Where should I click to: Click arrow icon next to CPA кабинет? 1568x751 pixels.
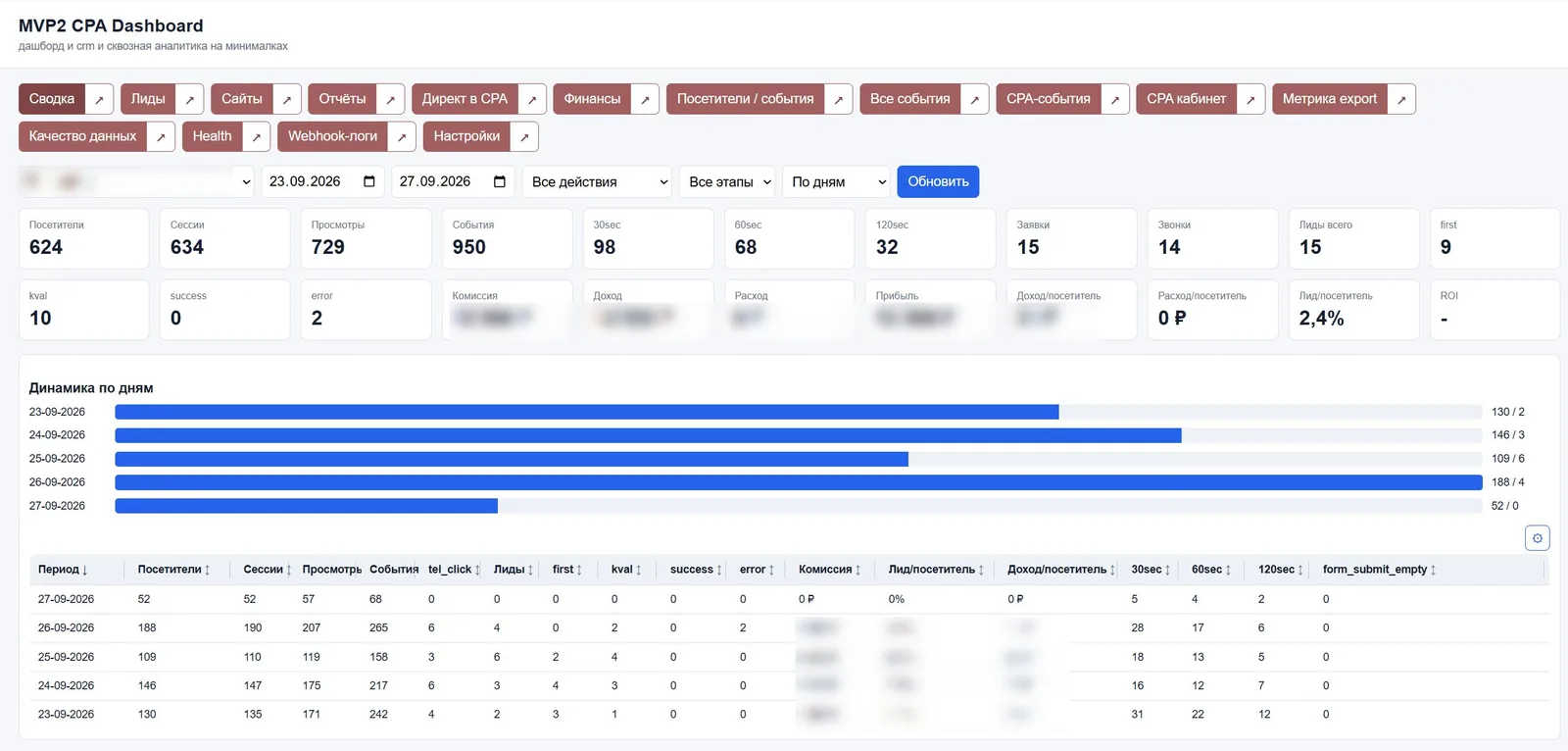[x=1250, y=99]
